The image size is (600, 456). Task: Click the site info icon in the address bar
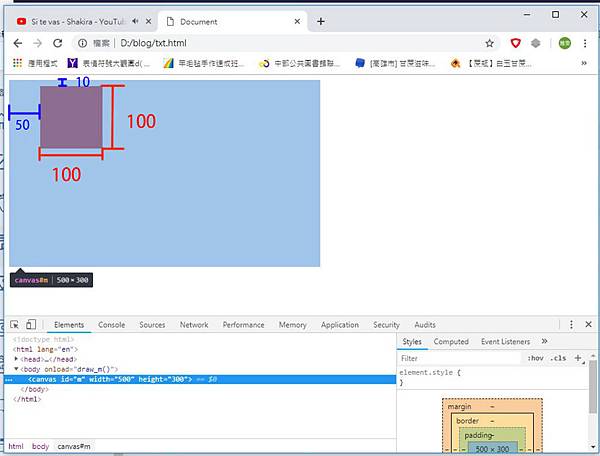(x=82, y=43)
